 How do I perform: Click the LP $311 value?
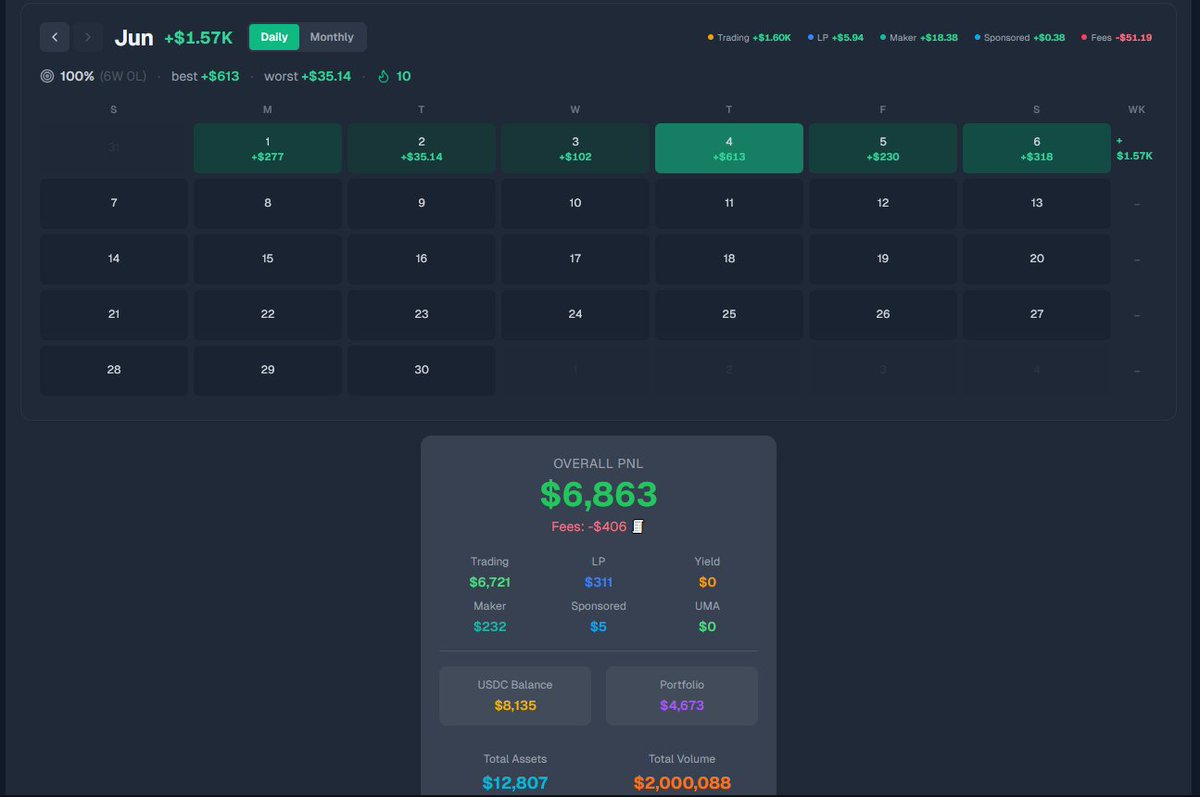tap(599, 582)
